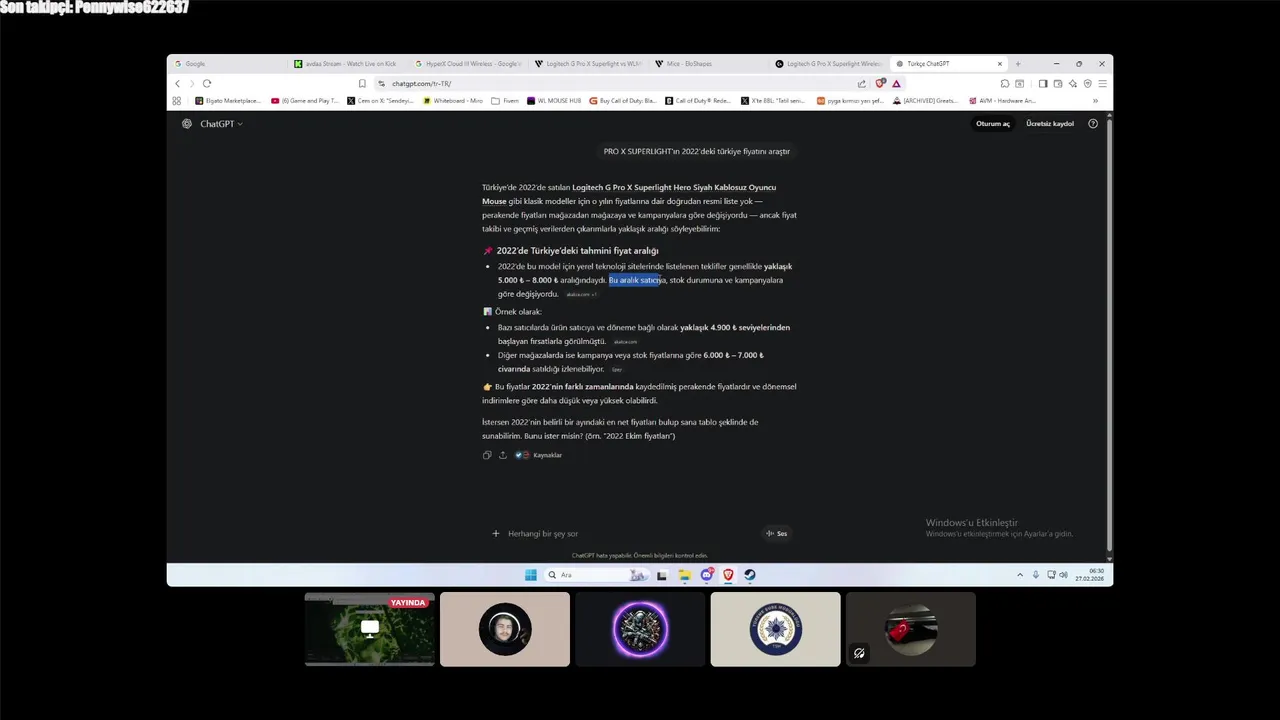The width and height of the screenshot is (1280, 720).
Task: Open the Brave VPN shield icon
Action: (1087, 84)
